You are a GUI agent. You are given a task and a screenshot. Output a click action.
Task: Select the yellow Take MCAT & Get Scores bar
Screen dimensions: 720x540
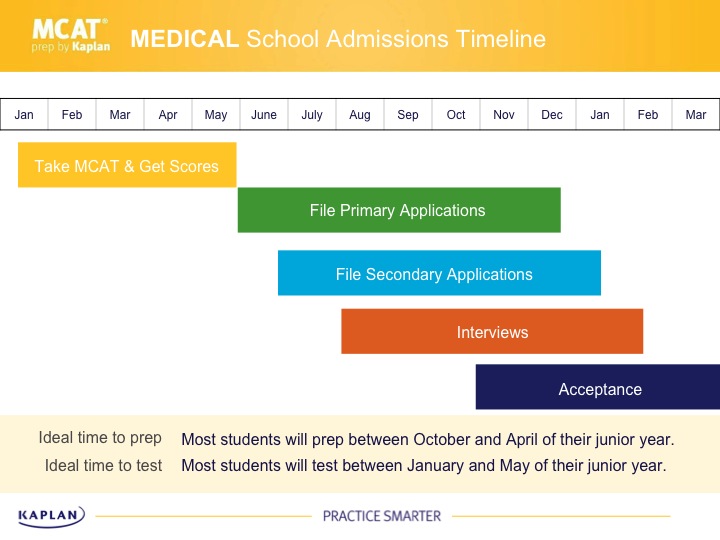coord(127,165)
